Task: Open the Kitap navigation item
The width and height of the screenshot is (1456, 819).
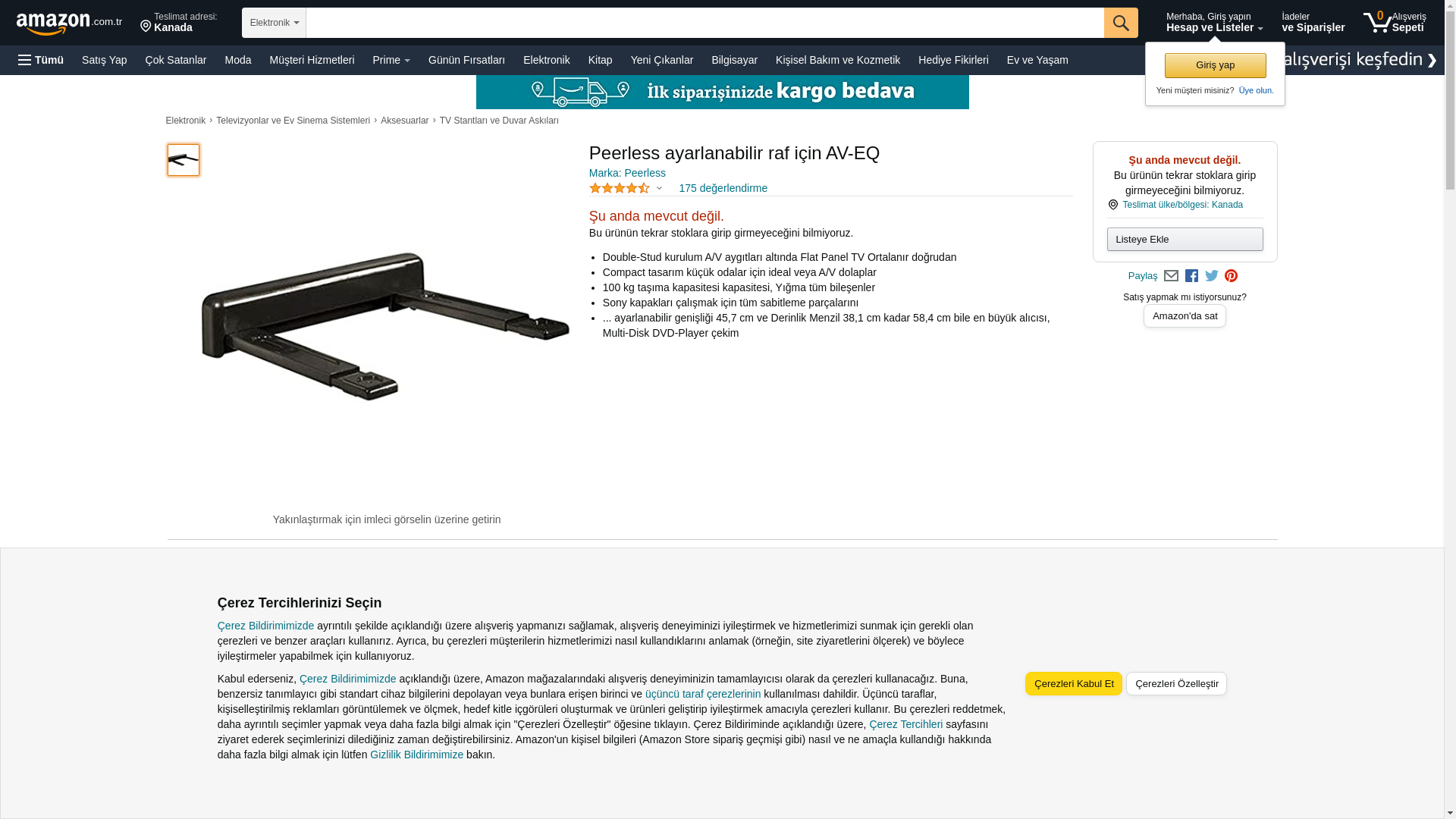Action: pyautogui.click(x=600, y=60)
